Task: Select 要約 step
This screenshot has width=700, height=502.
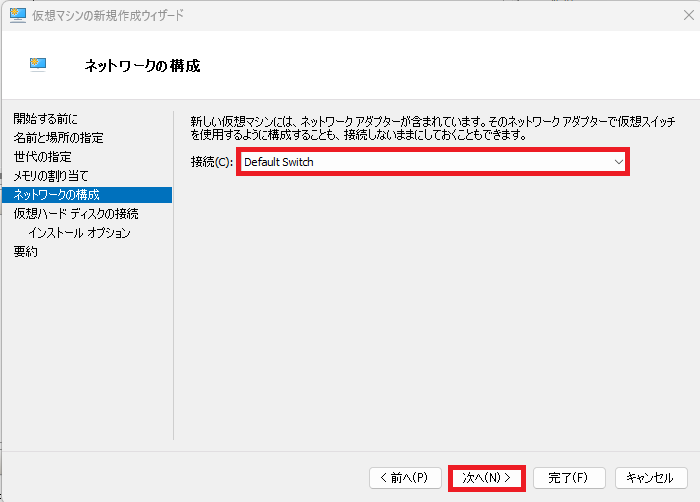Action: click(x=25, y=252)
